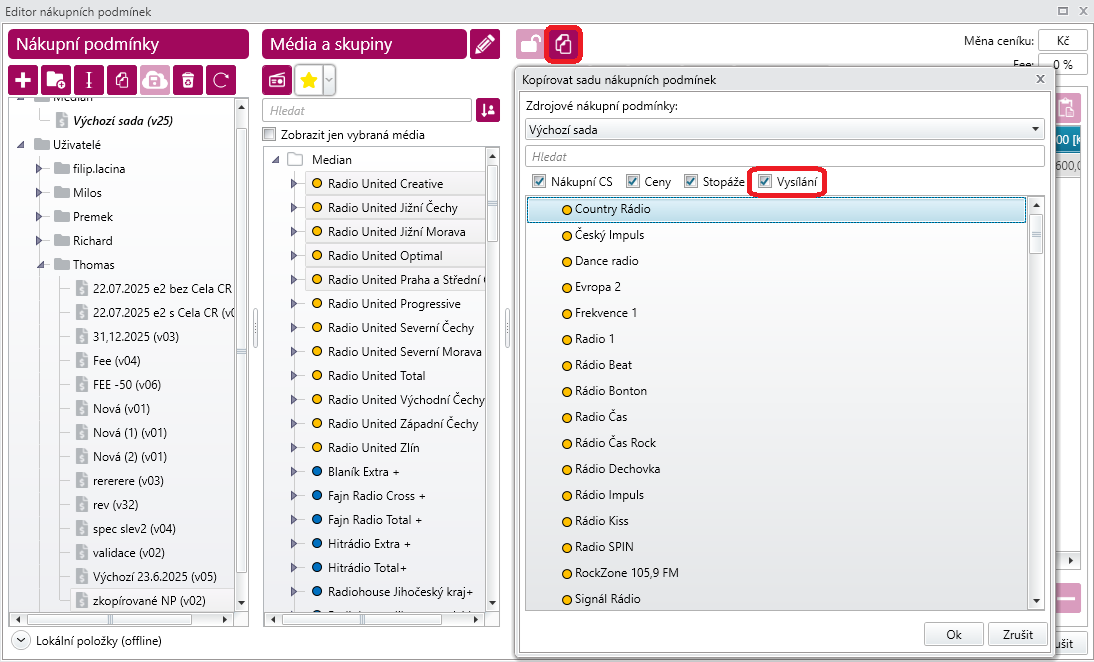1094x662 pixels.
Task: Click the pencil edit icon beside Média a skupiny
Action: click(484, 44)
